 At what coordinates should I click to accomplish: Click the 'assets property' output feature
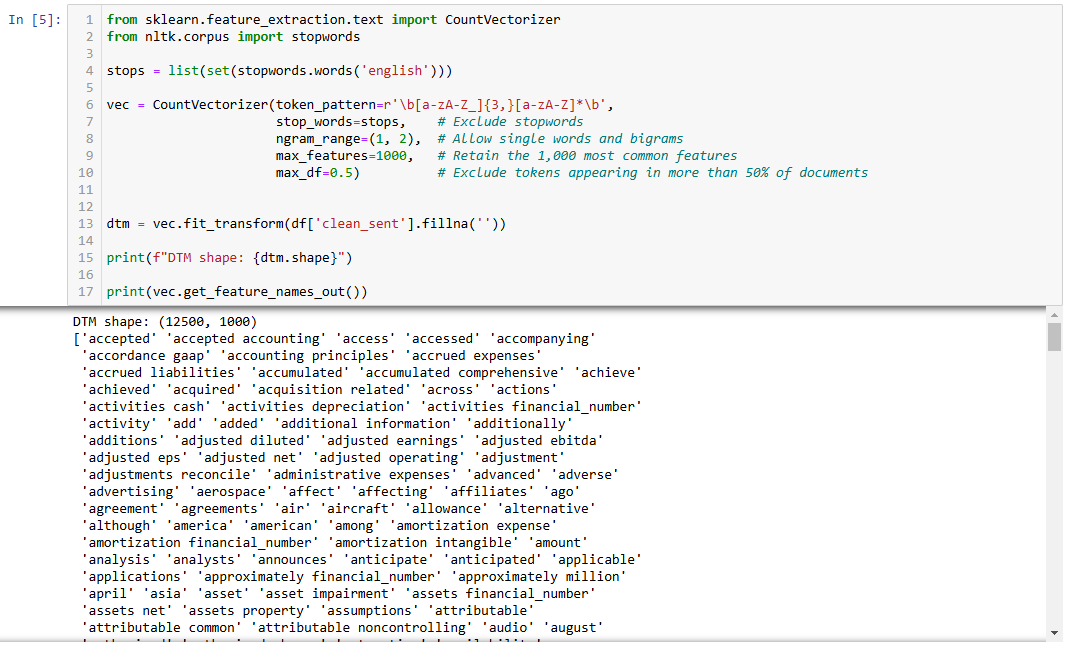pos(246,611)
